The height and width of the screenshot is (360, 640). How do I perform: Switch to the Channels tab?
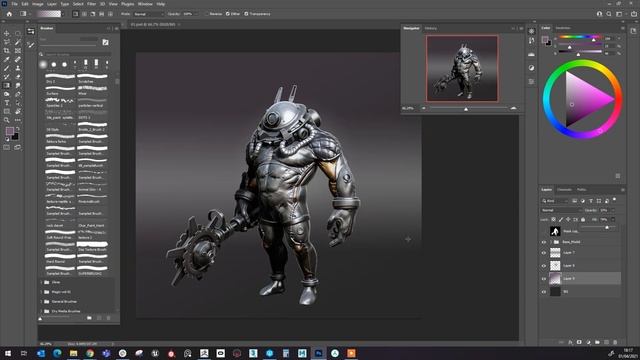(x=564, y=190)
